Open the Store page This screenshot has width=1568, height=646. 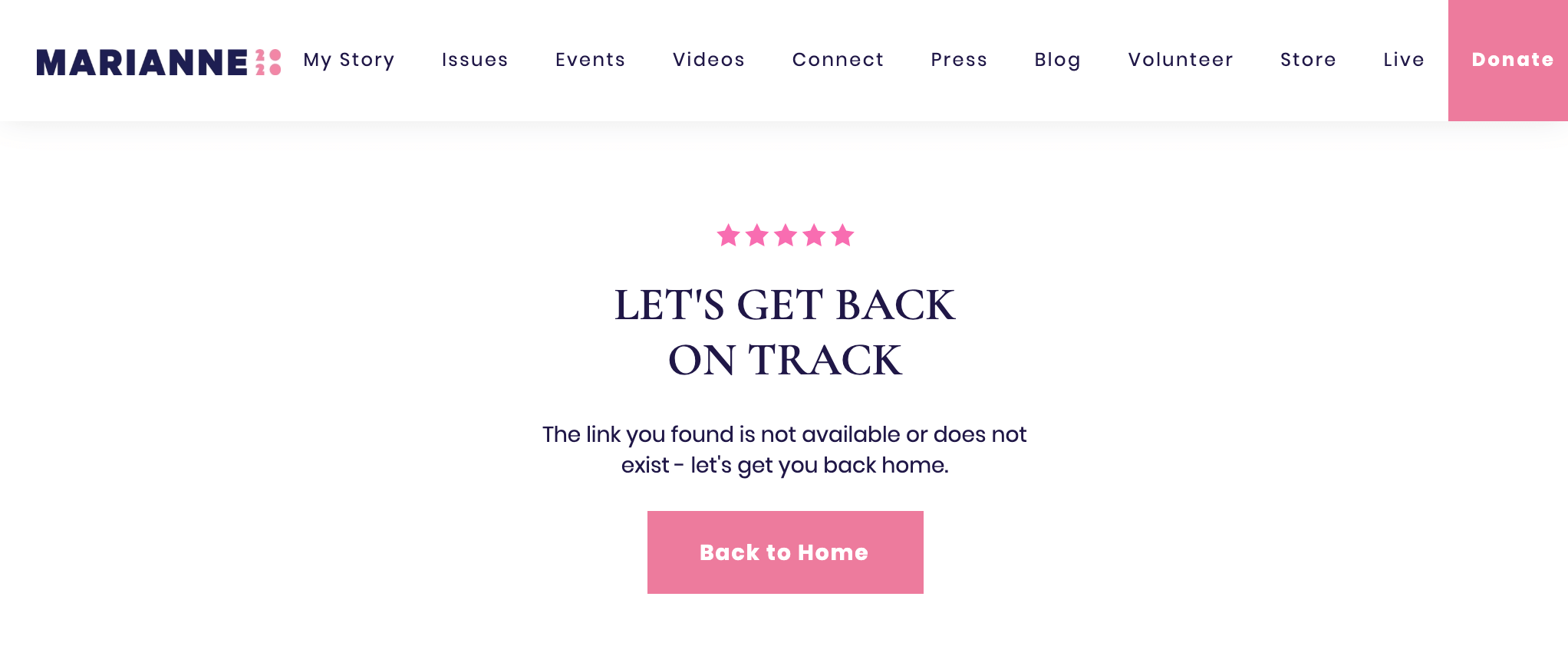[x=1308, y=60]
